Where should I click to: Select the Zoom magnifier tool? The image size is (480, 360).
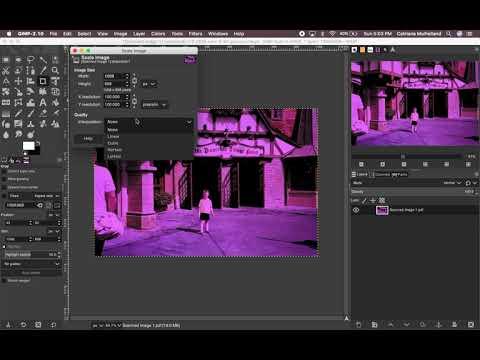(x=55, y=71)
